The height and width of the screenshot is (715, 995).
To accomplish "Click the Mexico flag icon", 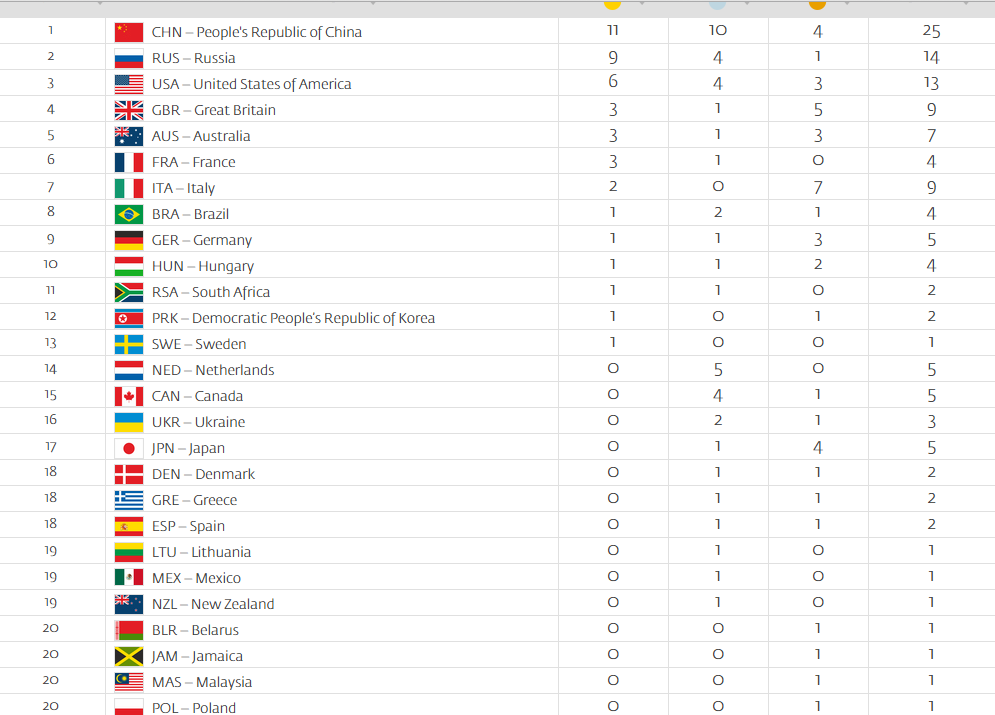I will pos(129,578).
